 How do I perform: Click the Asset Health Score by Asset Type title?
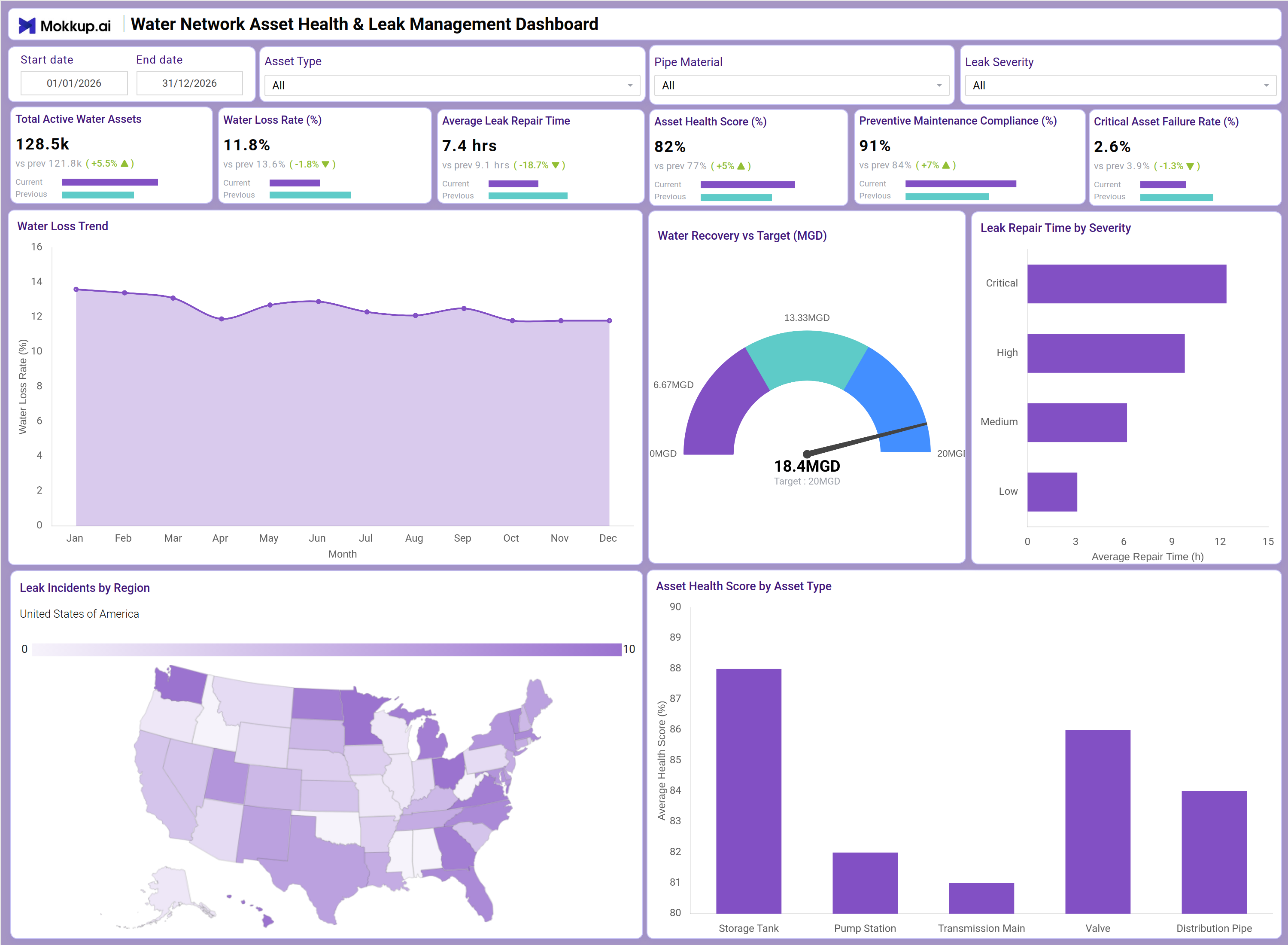(x=743, y=586)
